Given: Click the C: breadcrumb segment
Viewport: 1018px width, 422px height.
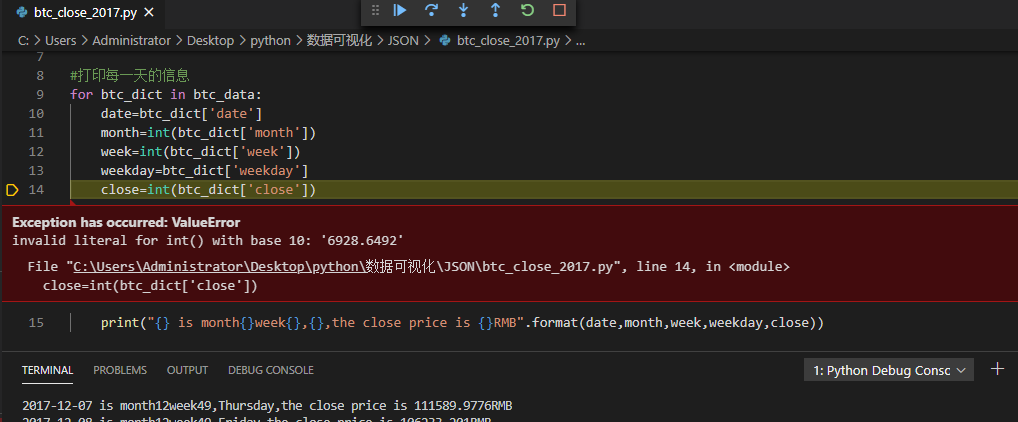Looking at the screenshot, I should 23,40.
